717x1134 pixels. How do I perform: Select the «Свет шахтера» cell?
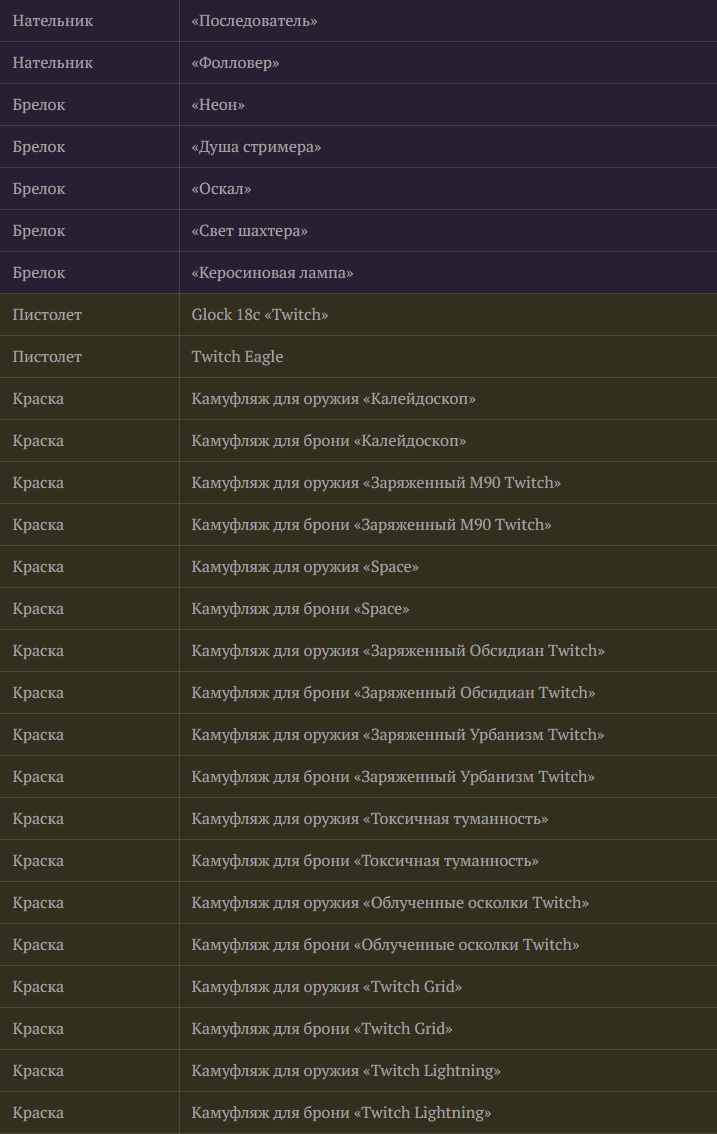[448, 231]
